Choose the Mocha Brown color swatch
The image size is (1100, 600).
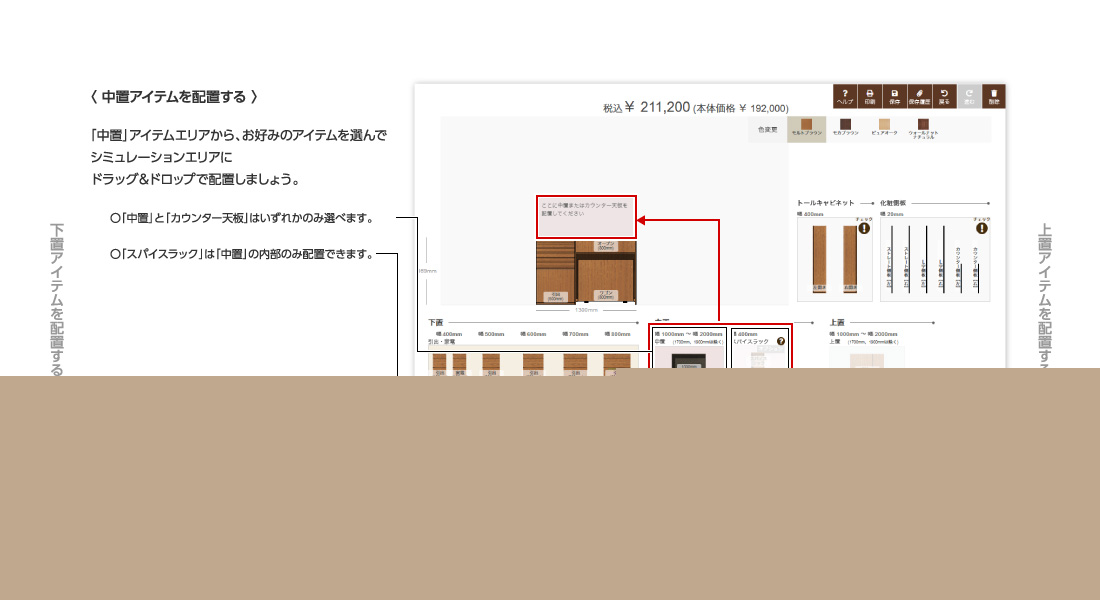coord(845,128)
